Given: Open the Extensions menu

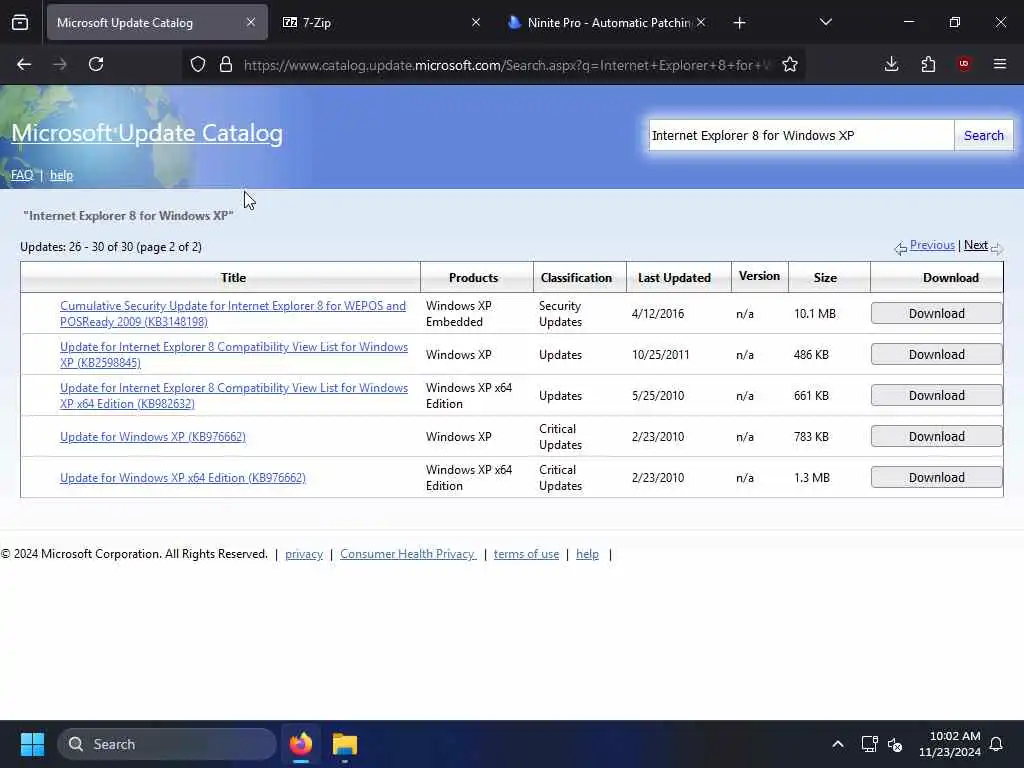Looking at the screenshot, I should point(928,64).
